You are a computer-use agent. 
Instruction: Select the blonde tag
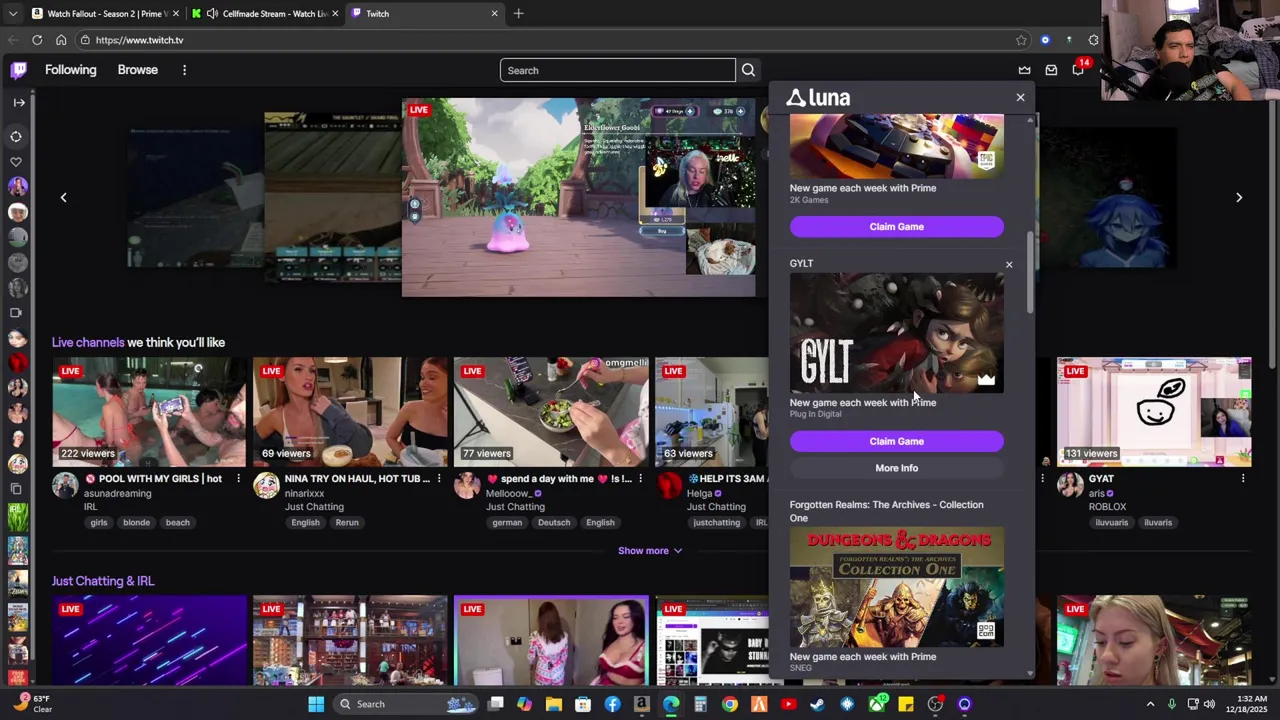tap(136, 522)
